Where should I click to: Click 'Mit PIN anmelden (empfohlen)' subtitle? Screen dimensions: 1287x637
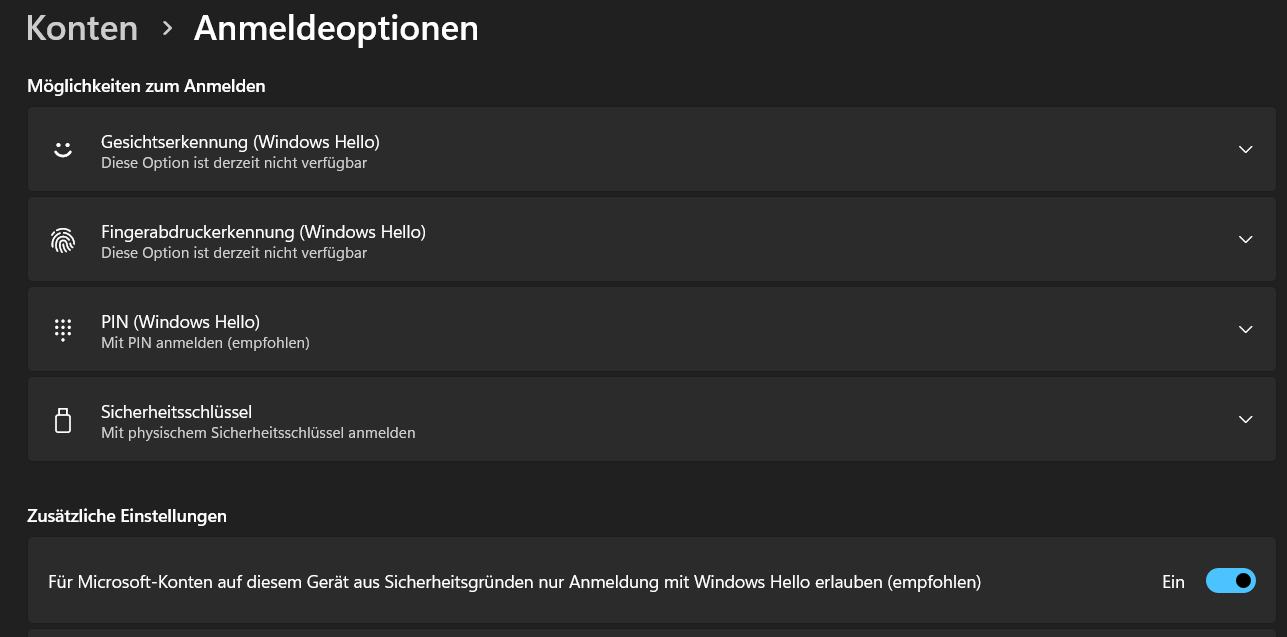205,343
